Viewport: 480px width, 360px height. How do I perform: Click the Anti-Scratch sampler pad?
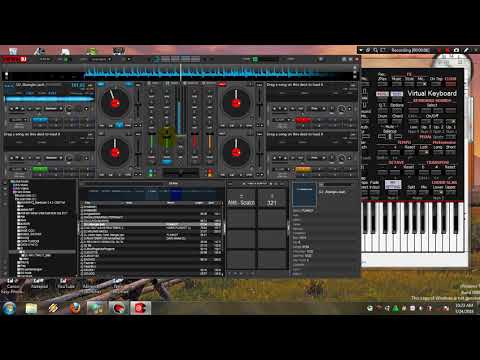[x=241, y=199]
